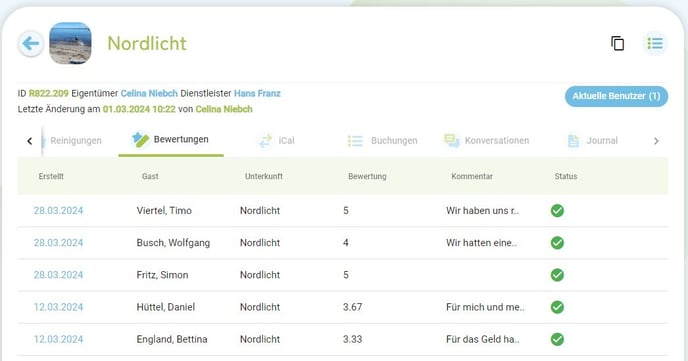Click Nordlicht accommodation in Fritz, Simon row
The image size is (688, 361).
click(260, 275)
